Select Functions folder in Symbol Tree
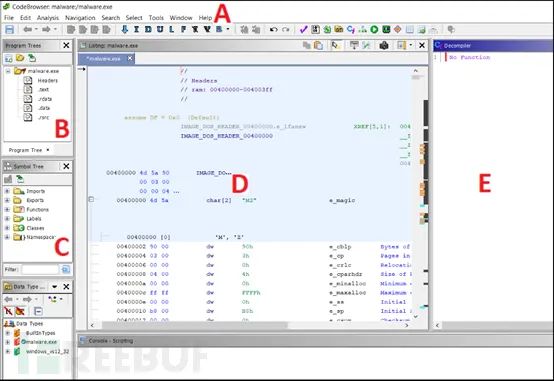Screen dimensions: 554x381 (x=37, y=209)
